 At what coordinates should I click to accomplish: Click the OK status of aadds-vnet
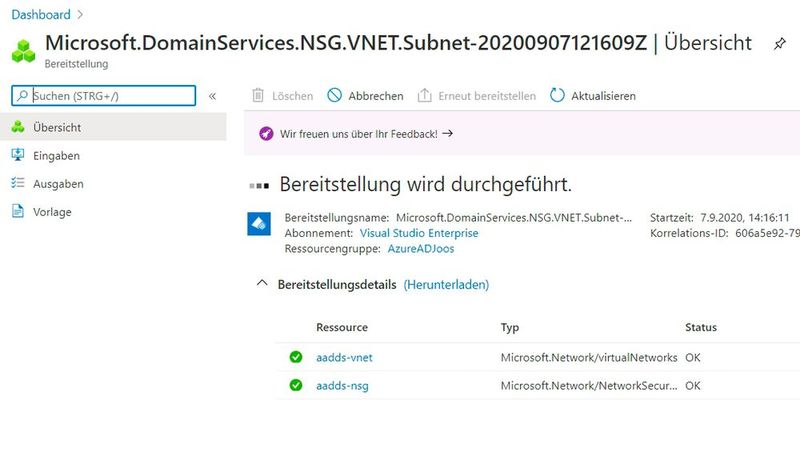click(x=693, y=358)
